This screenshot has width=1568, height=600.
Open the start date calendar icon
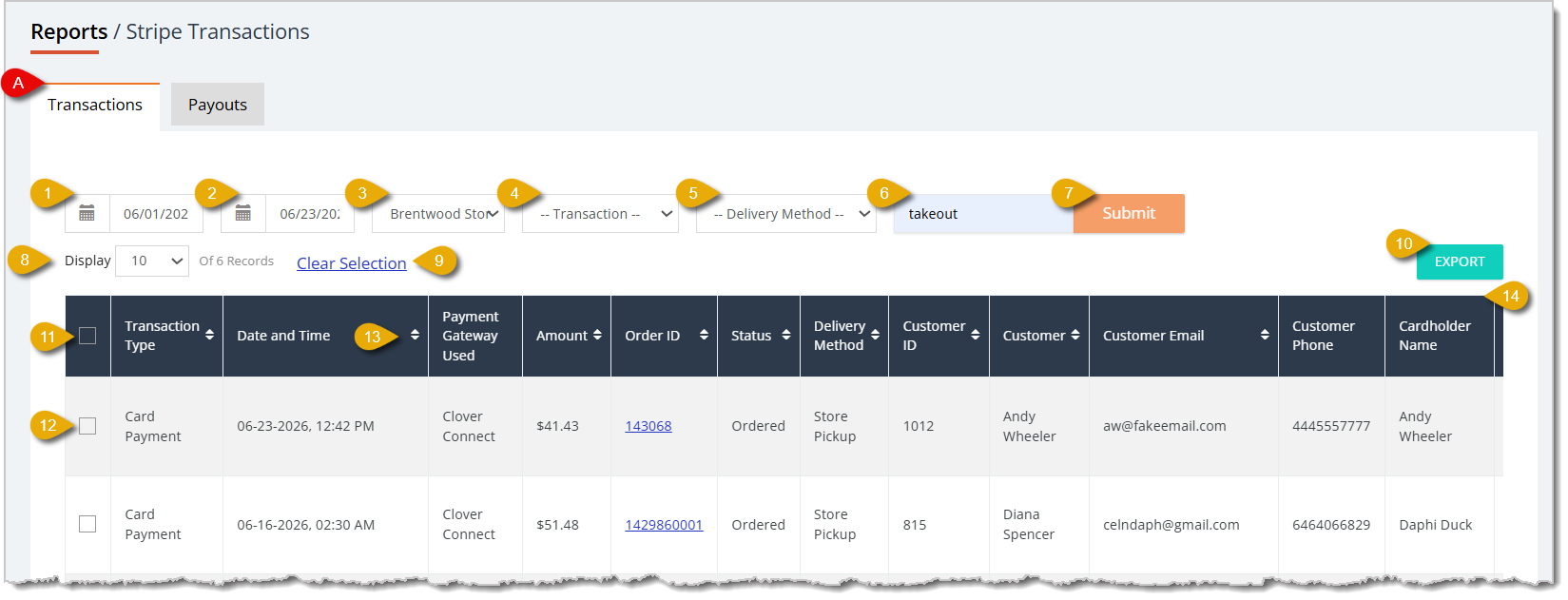point(87,213)
